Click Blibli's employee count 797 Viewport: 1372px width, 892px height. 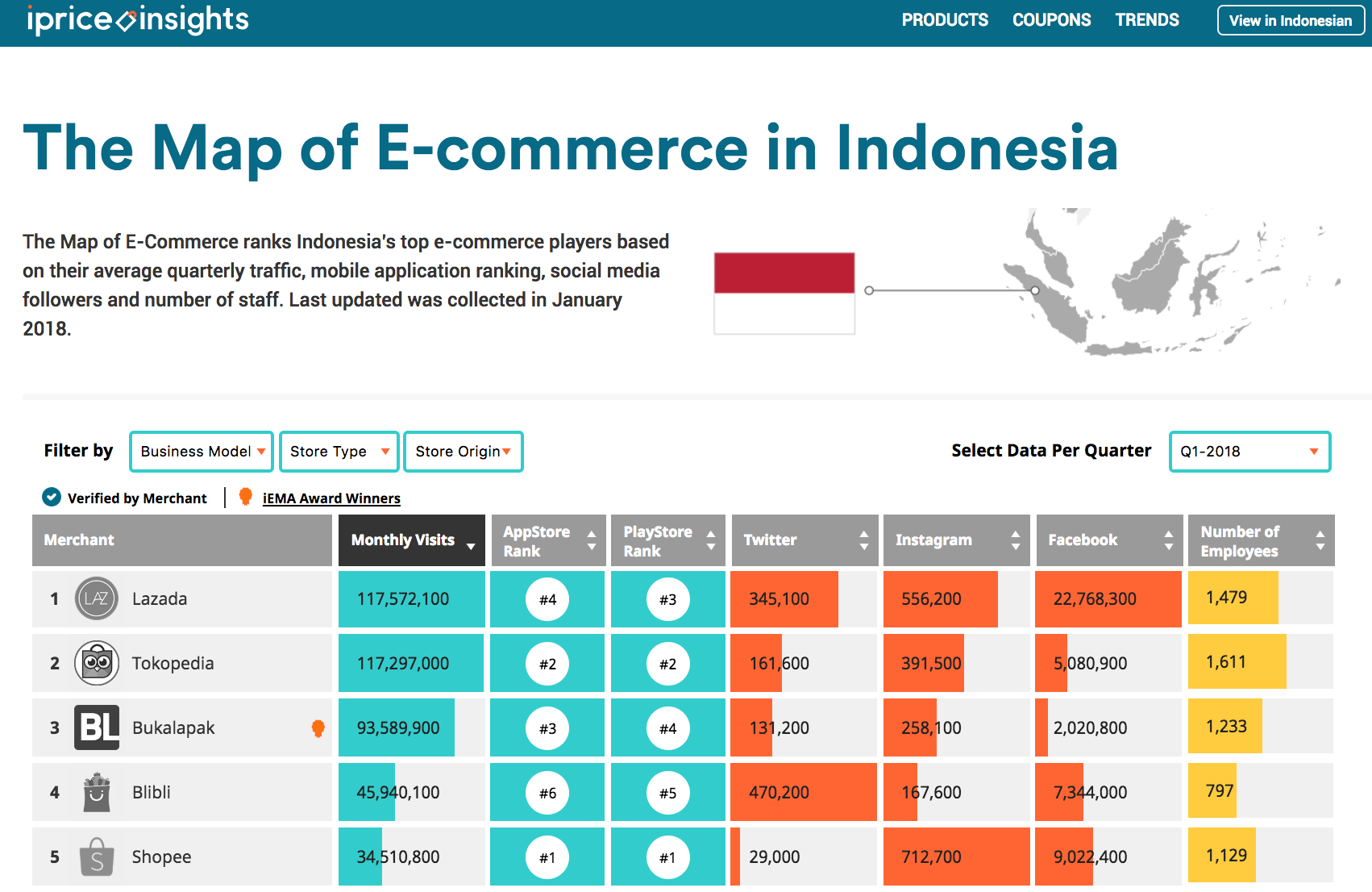(1220, 791)
